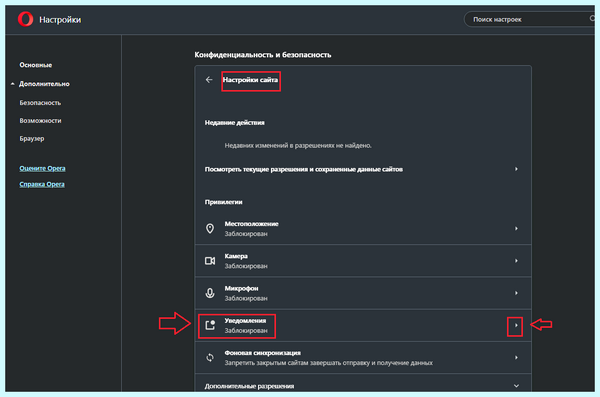
Task: Select the Местоположение label text
Action: pyautogui.click(x=251, y=224)
